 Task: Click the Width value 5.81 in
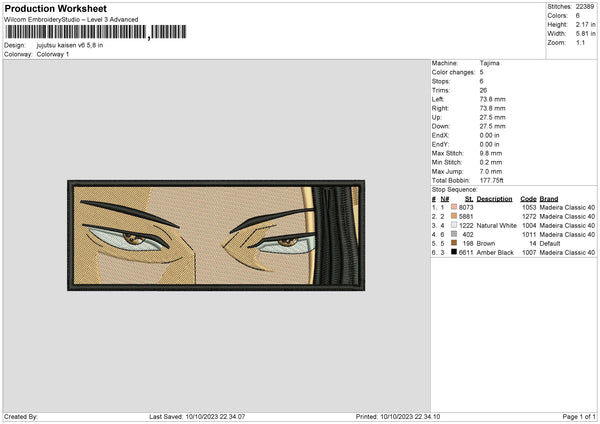585,34
